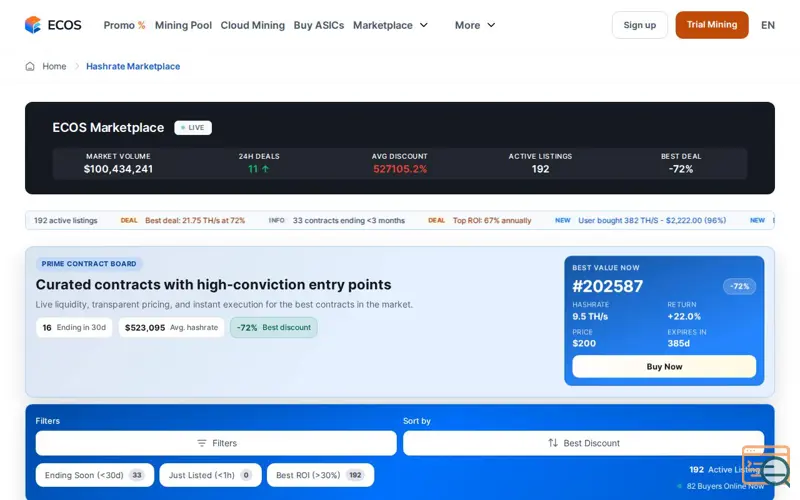
Task: Open the Buy ASICs page
Action: 319,25
